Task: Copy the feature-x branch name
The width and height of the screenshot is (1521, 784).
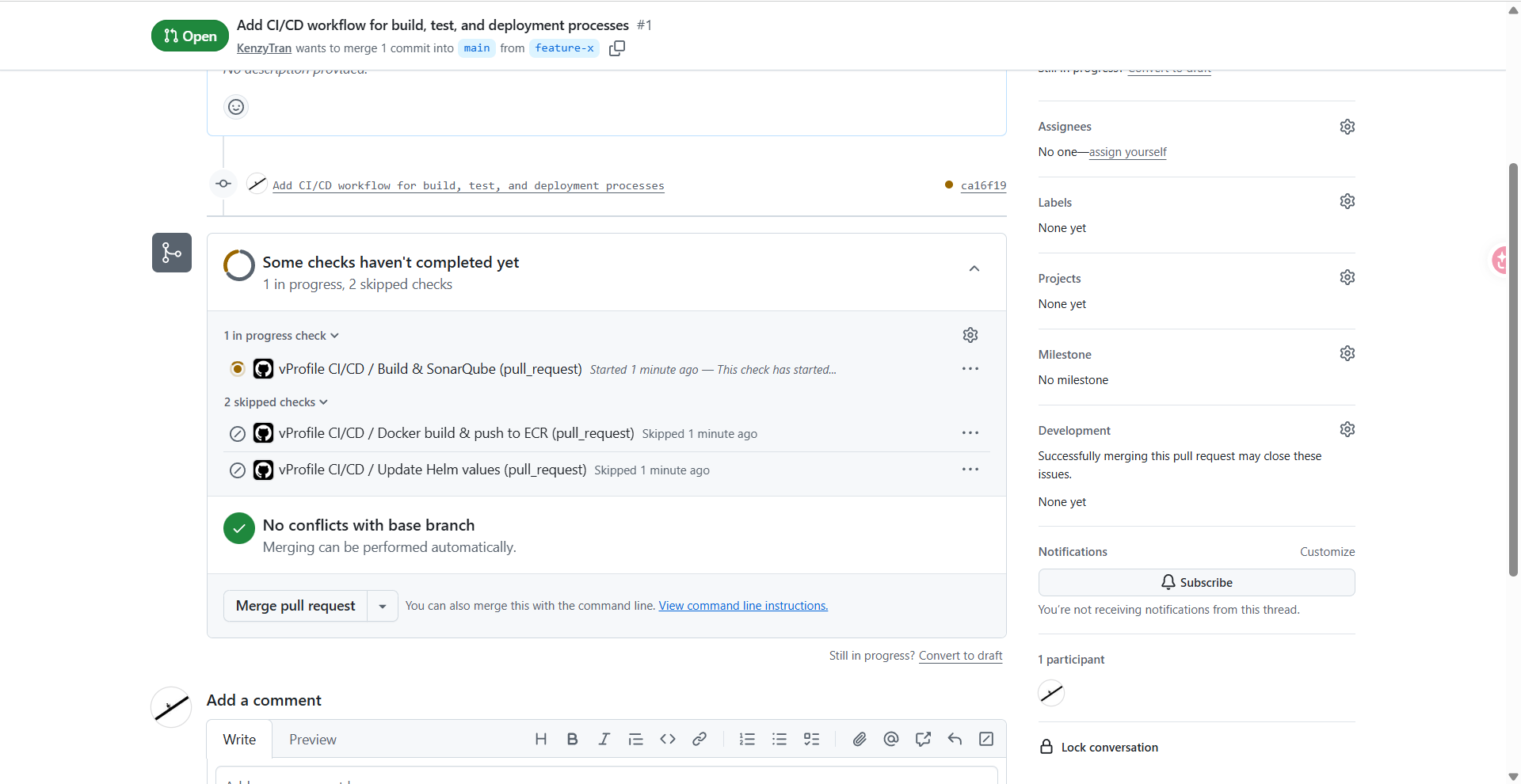Action: click(x=617, y=48)
